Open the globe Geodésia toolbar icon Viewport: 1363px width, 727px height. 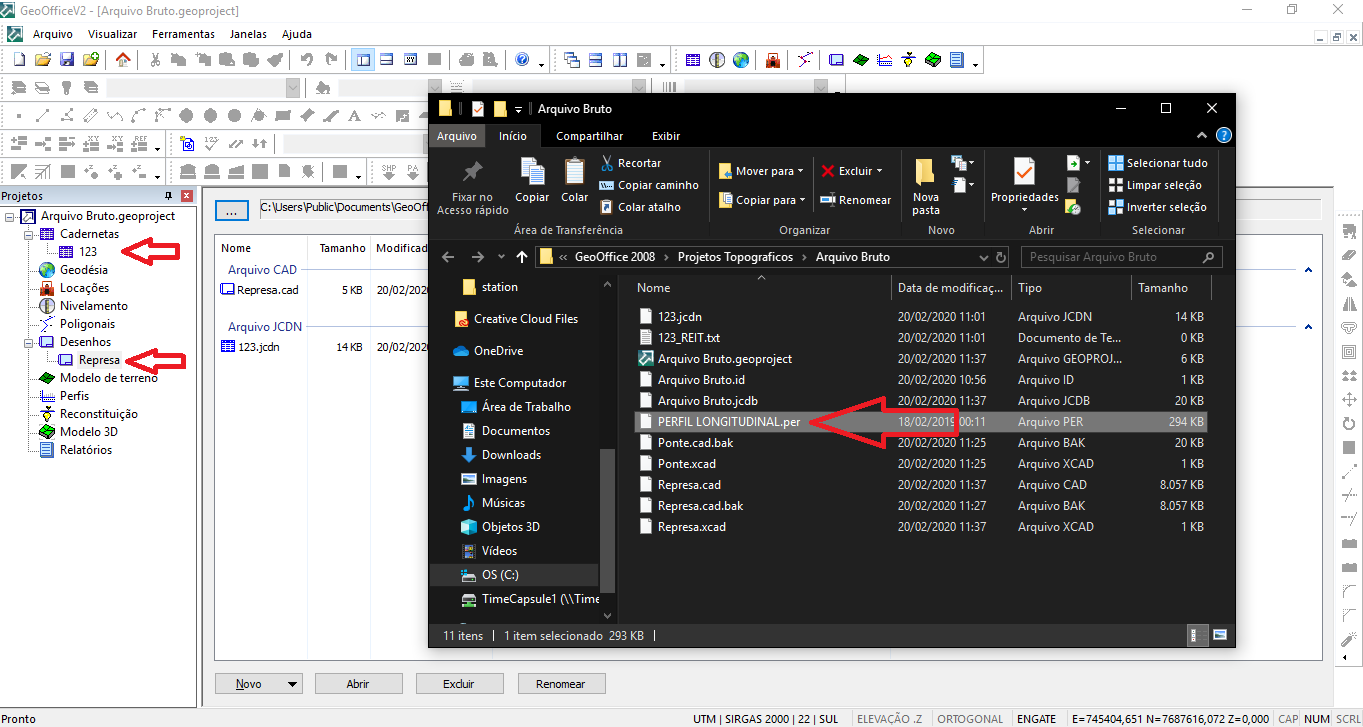pos(741,60)
